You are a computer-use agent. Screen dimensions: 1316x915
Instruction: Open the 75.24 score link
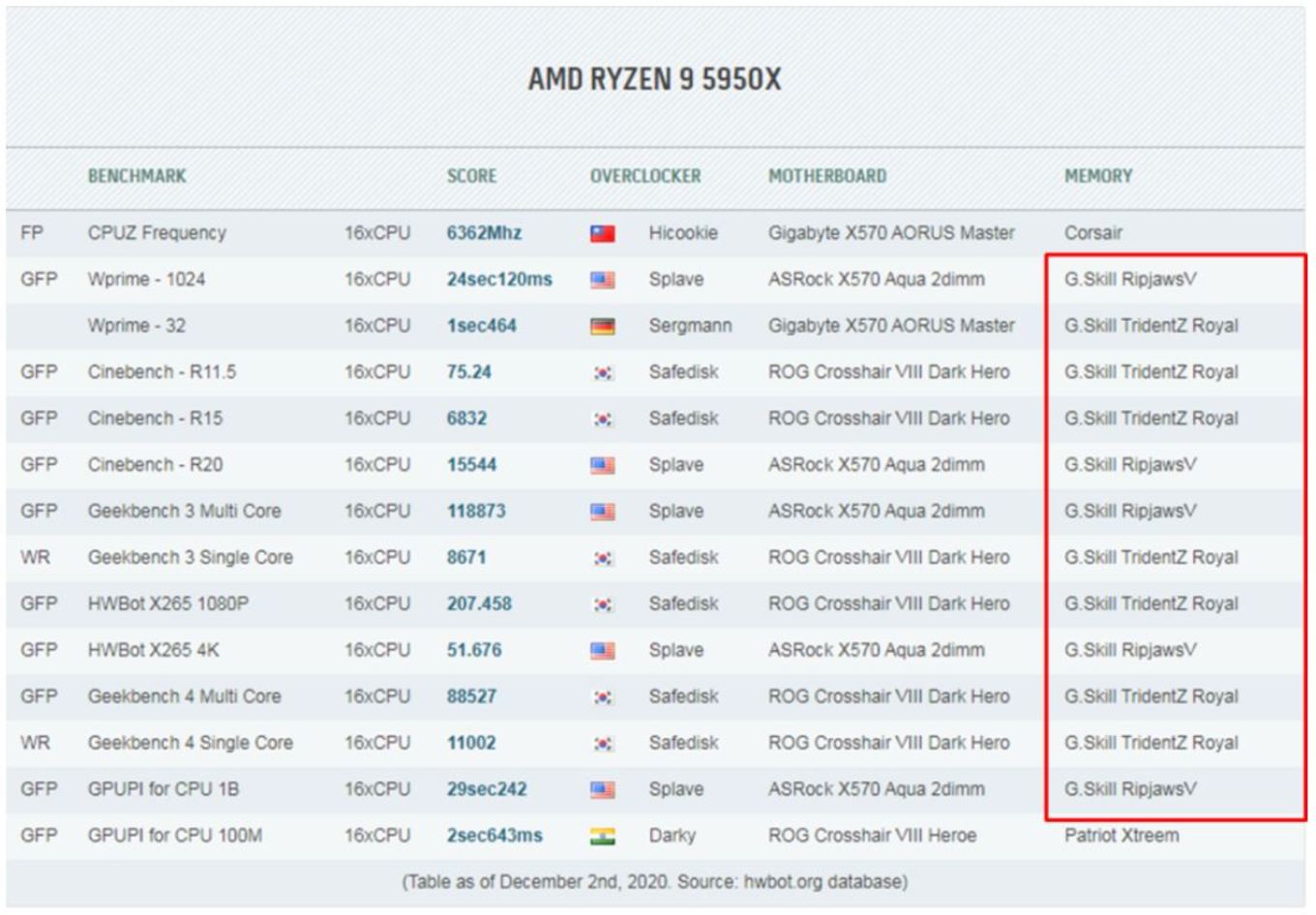pos(468,372)
